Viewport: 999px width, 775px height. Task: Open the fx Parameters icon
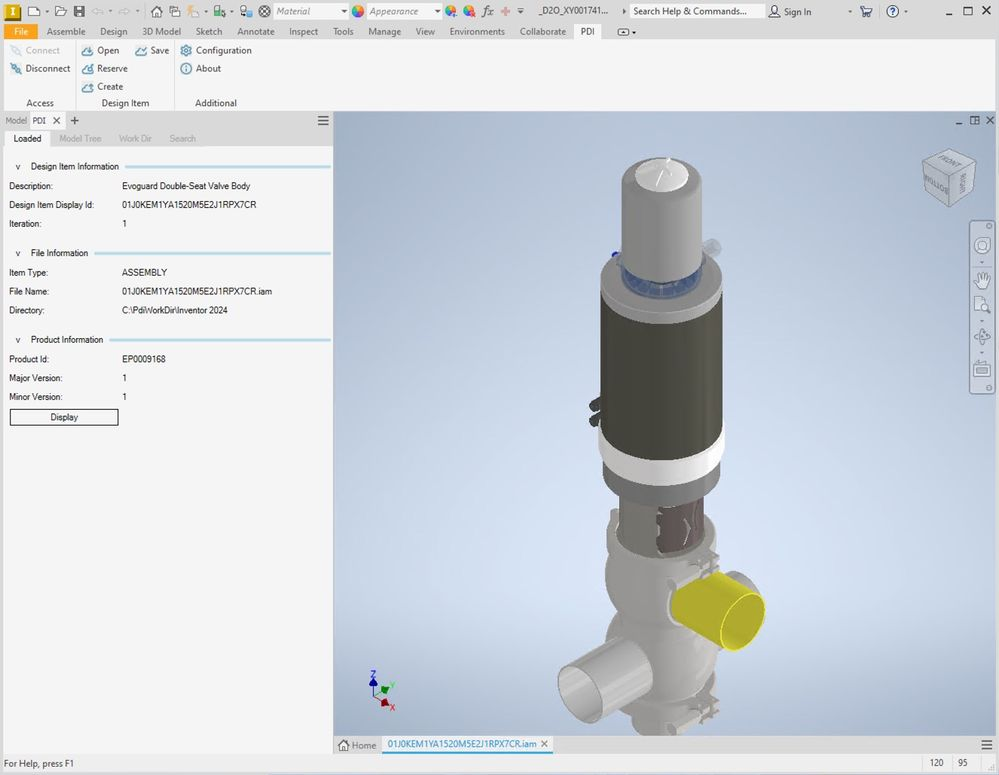(488, 11)
